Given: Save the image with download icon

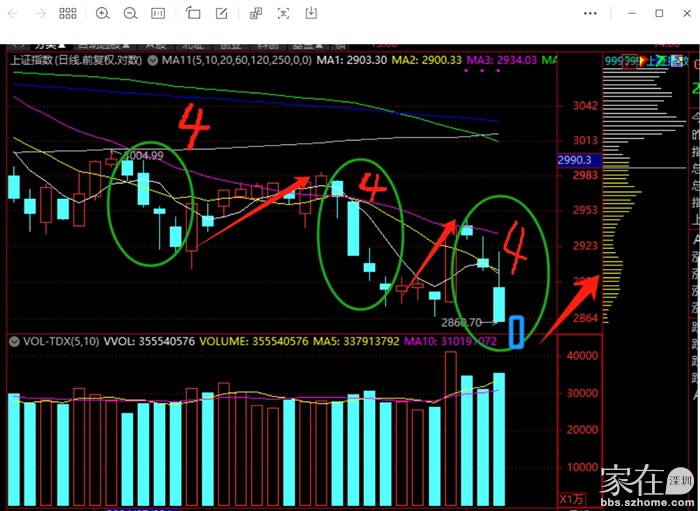Looking at the screenshot, I should point(311,13).
